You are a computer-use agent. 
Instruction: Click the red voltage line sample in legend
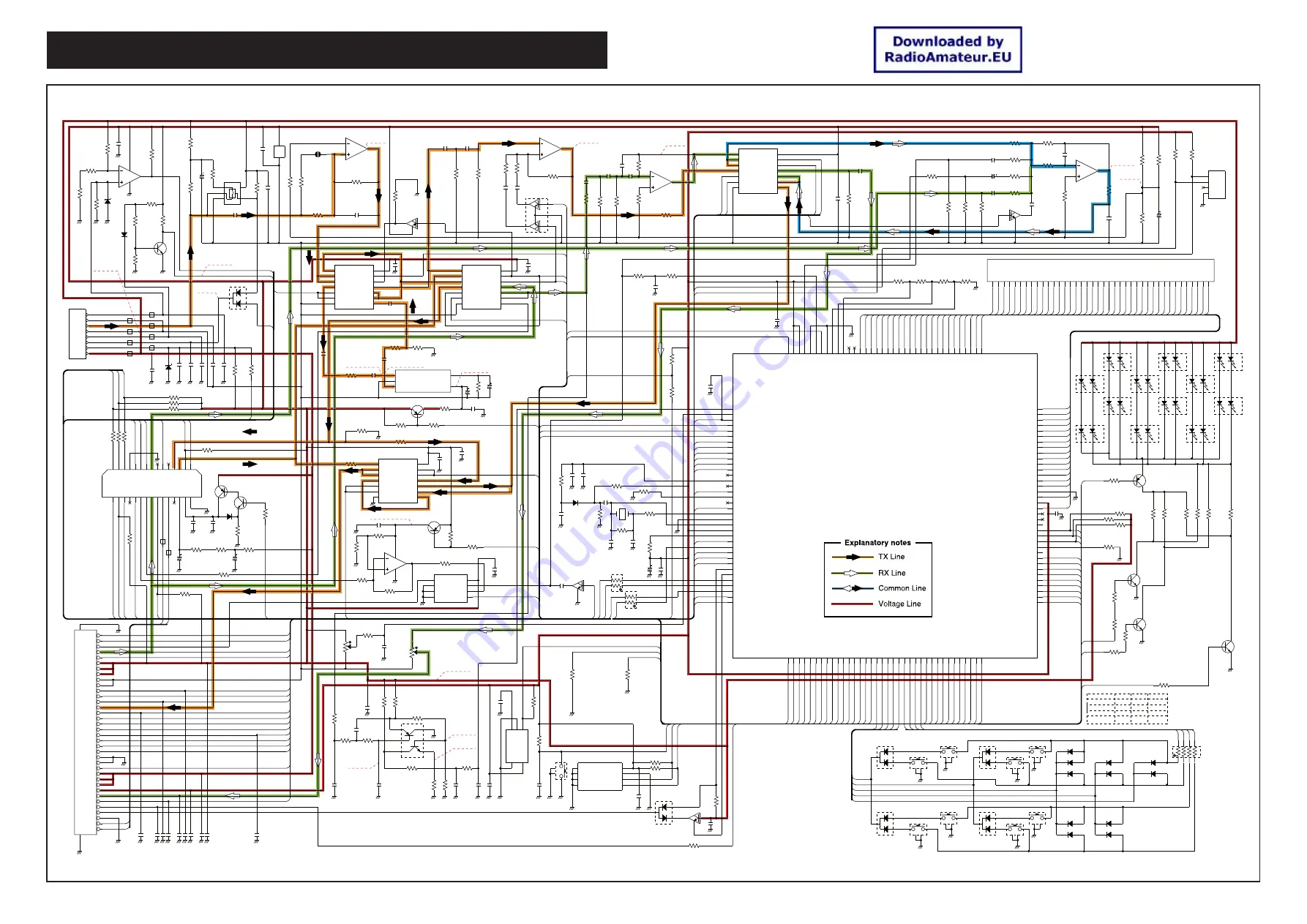[852, 604]
